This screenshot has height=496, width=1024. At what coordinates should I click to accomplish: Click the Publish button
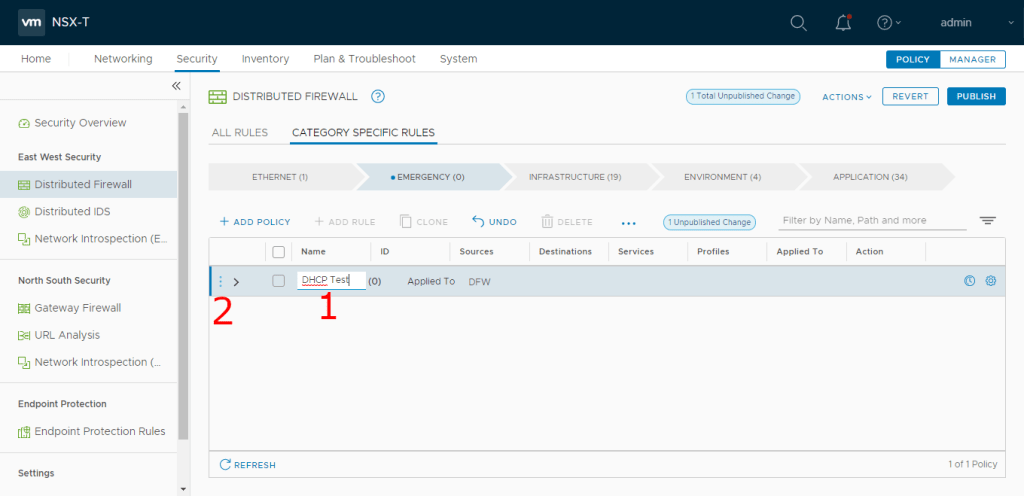tap(975, 97)
